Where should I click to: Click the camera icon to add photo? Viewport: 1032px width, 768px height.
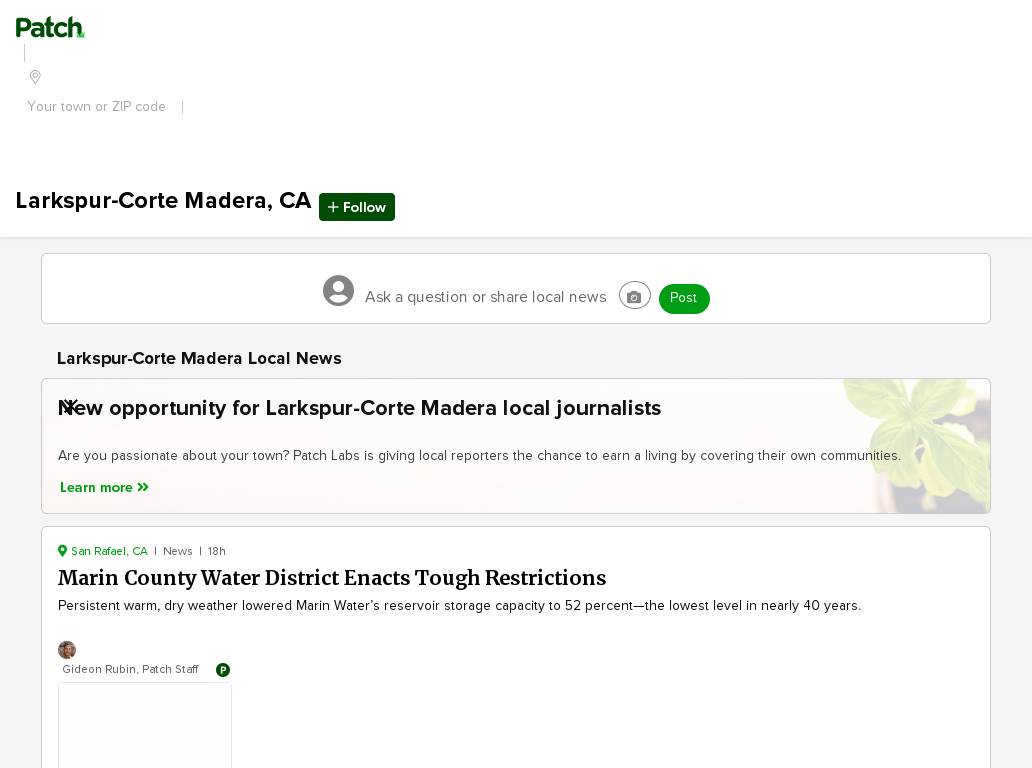point(634,296)
